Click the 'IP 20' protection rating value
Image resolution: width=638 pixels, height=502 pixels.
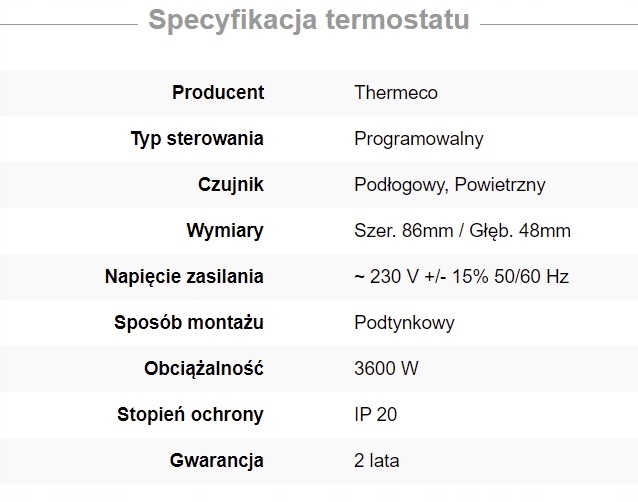click(376, 415)
